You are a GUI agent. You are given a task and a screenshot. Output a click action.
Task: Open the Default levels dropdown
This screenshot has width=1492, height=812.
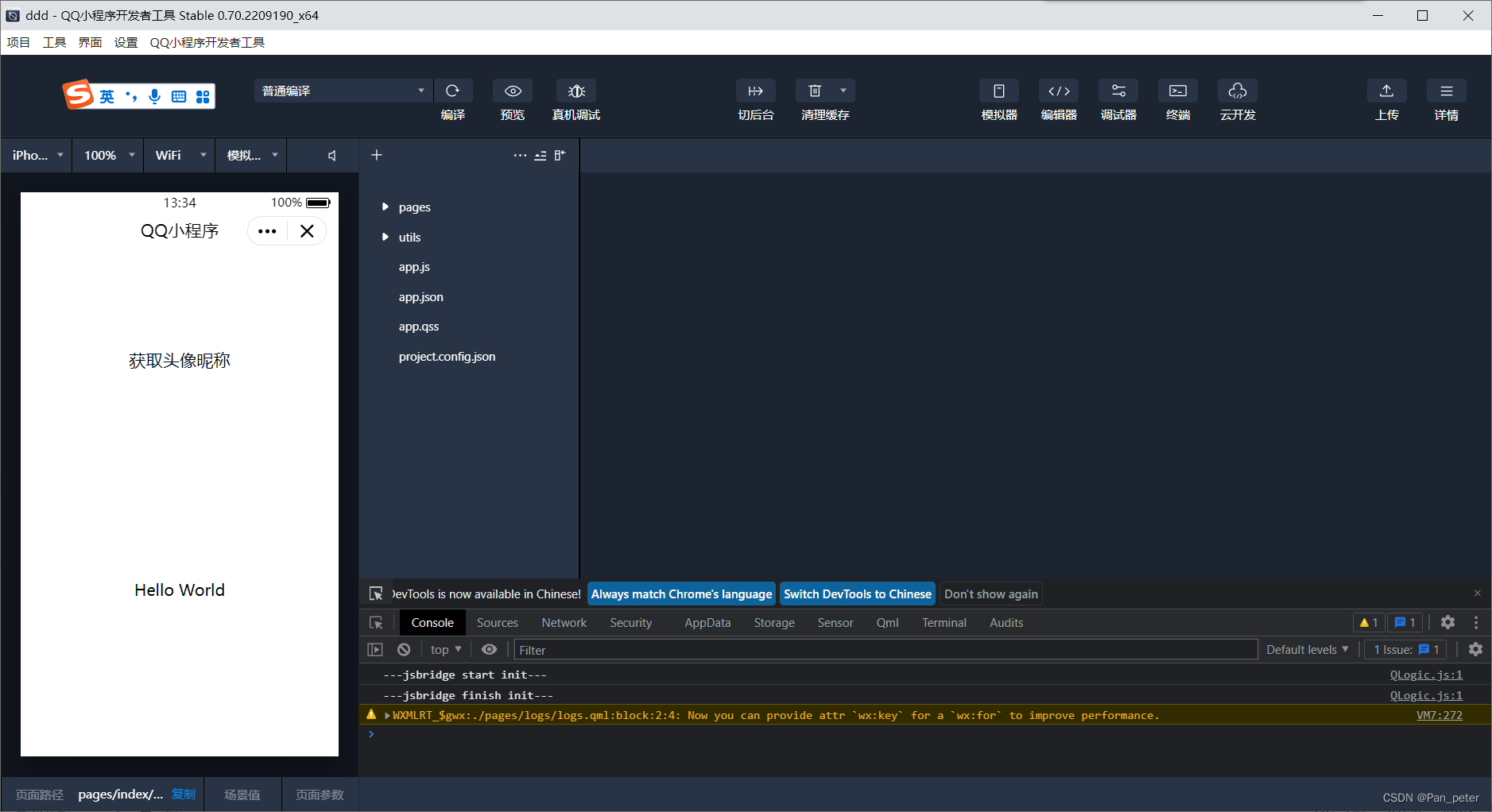point(1307,650)
